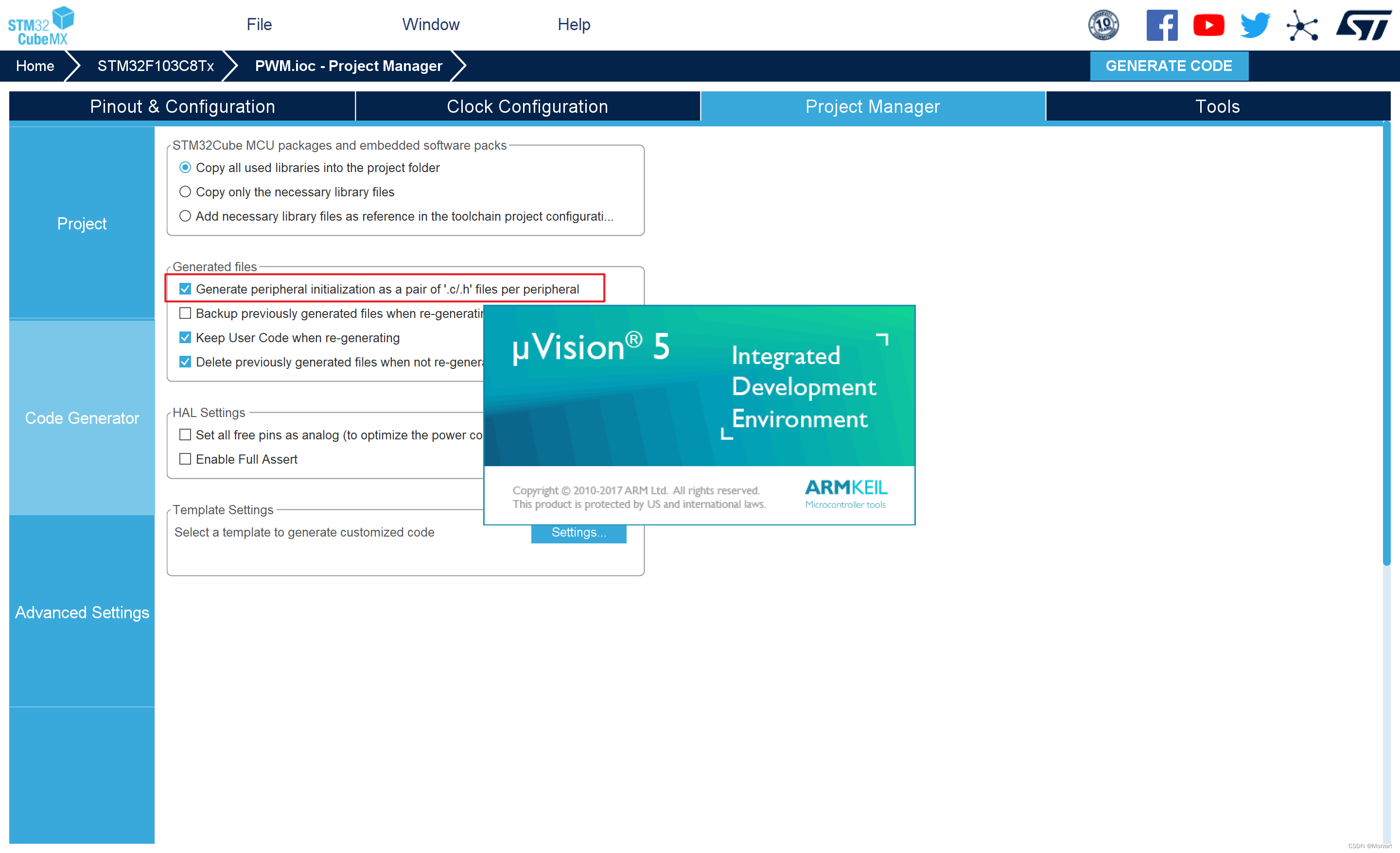Image resolution: width=1400 pixels, height=853 pixels.
Task: Switch to Project Manager tab
Action: [873, 106]
